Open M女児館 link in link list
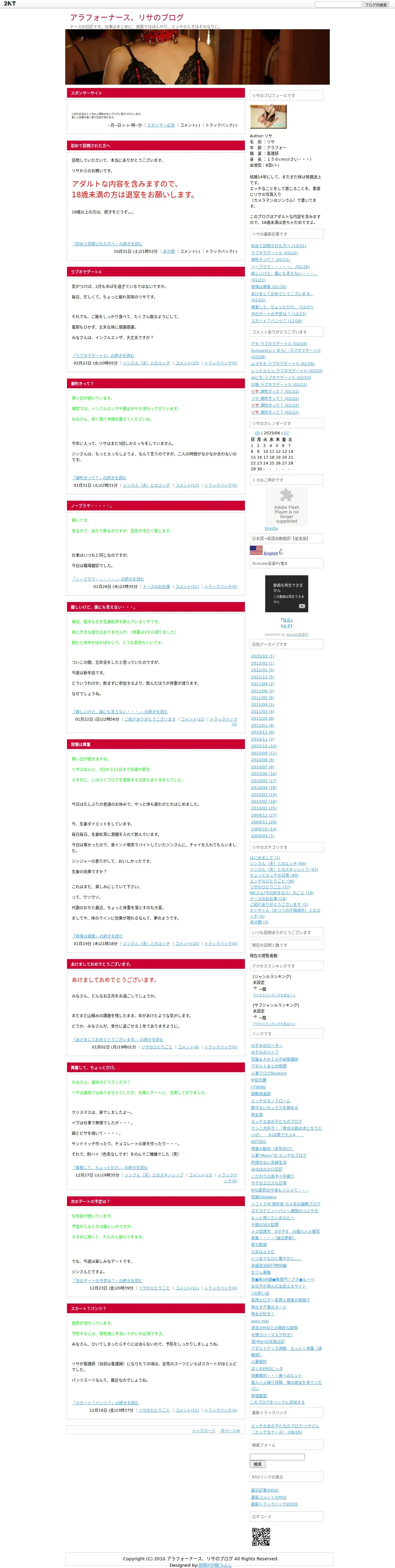Image resolution: width=395 pixels, height=1568 pixels. (259, 1080)
